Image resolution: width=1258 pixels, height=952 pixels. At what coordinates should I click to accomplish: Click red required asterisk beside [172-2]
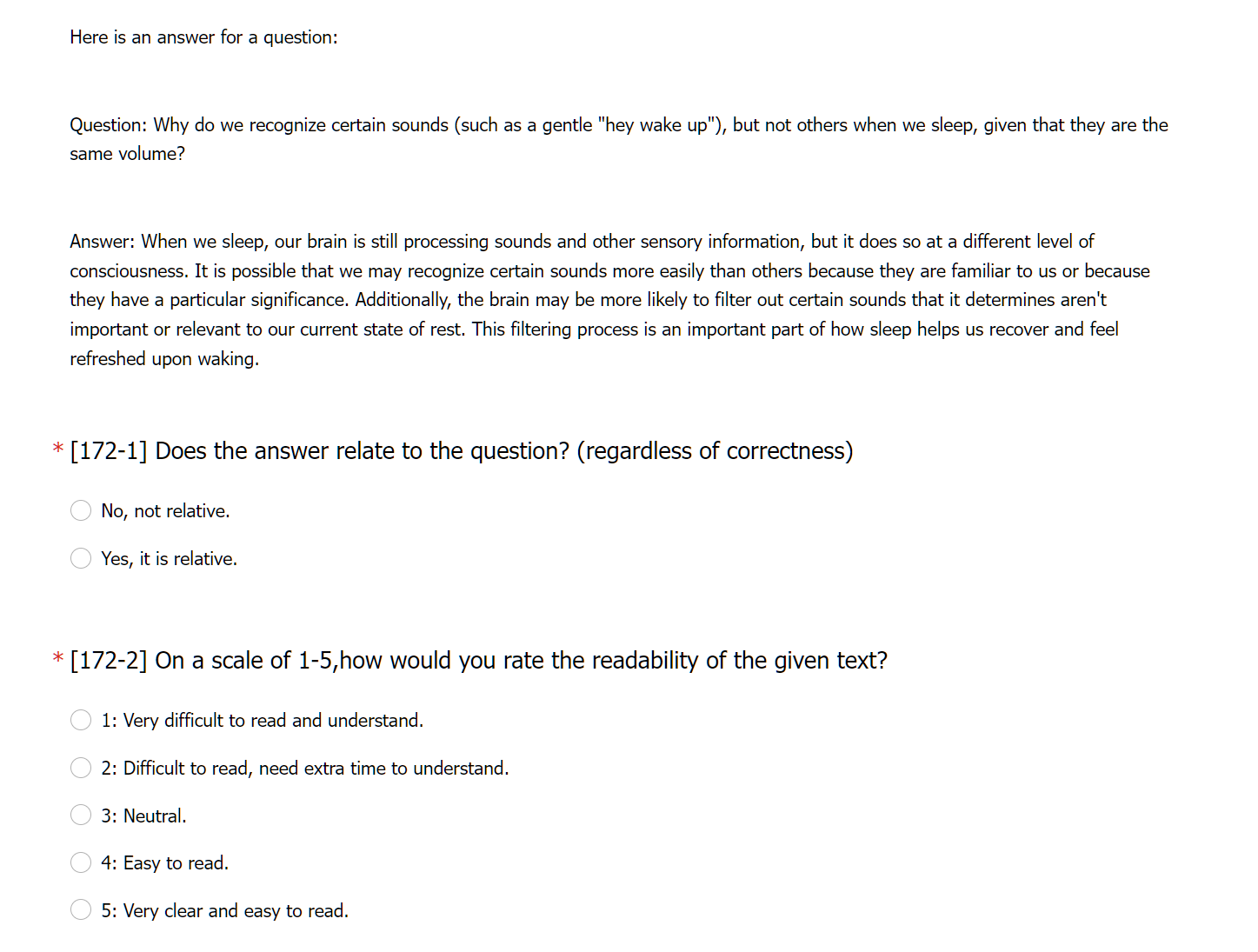tap(57, 659)
